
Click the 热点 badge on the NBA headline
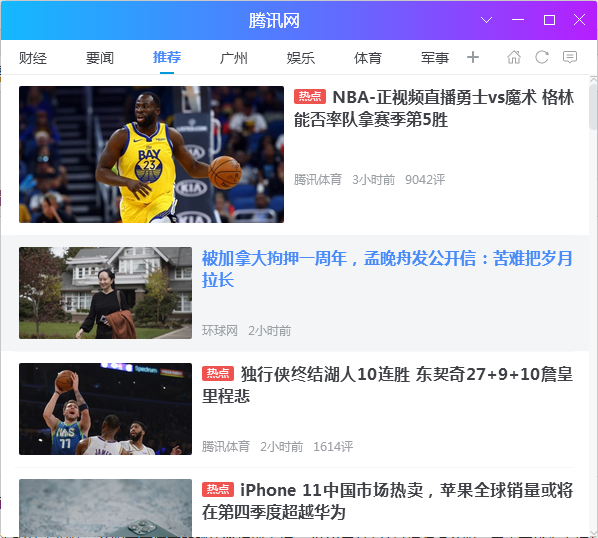pos(310,96)
